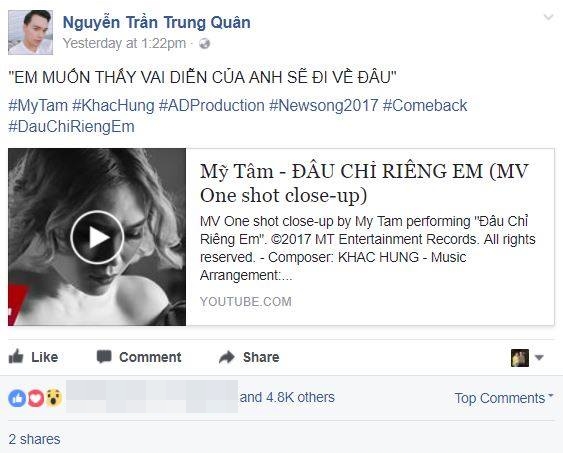Click the author's profile picture thumbnail
Screen dimensions: 563x454
click(31, 33)
